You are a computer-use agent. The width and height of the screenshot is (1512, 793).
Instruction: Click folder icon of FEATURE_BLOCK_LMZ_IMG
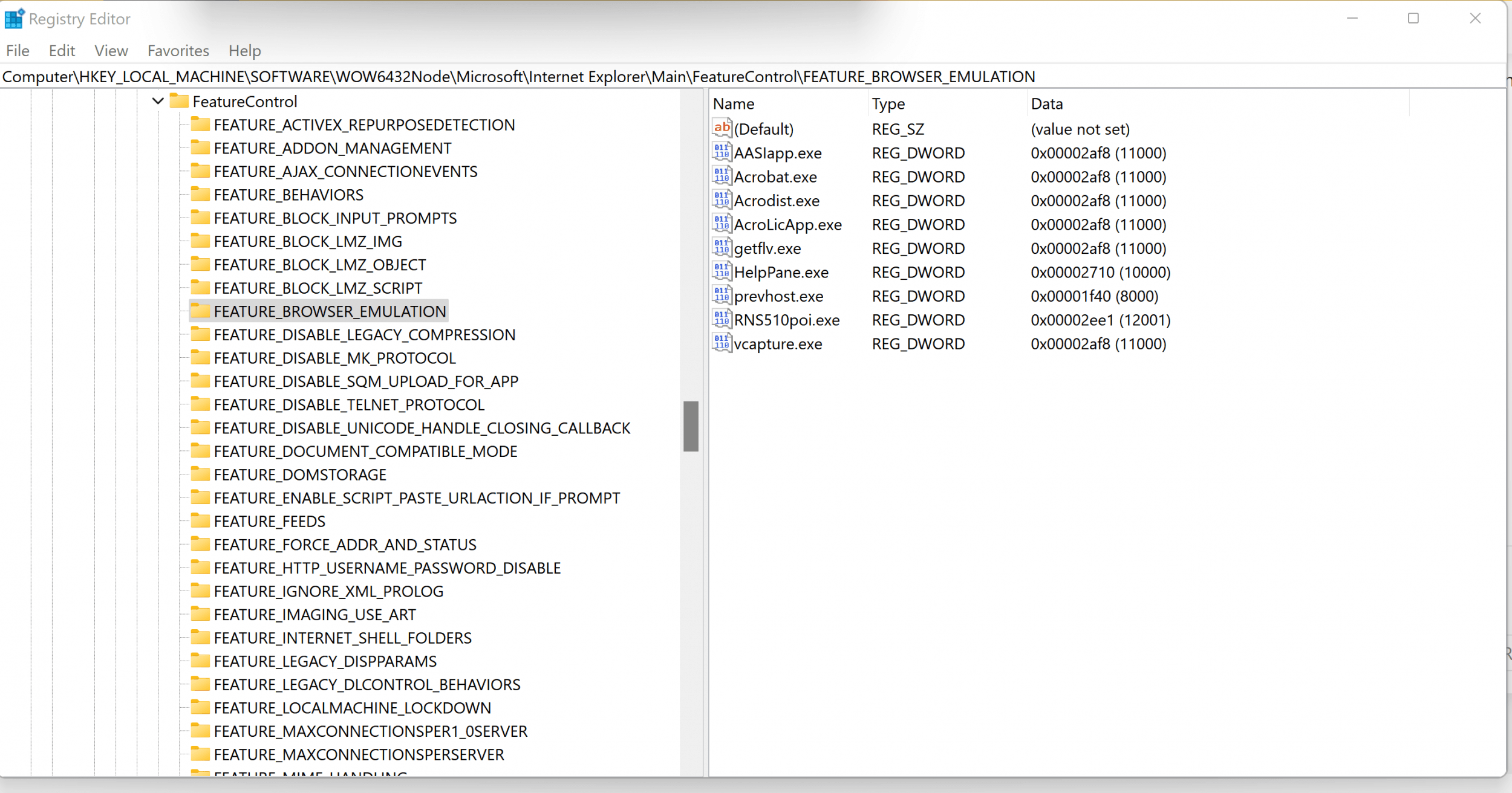coord(200,241)
